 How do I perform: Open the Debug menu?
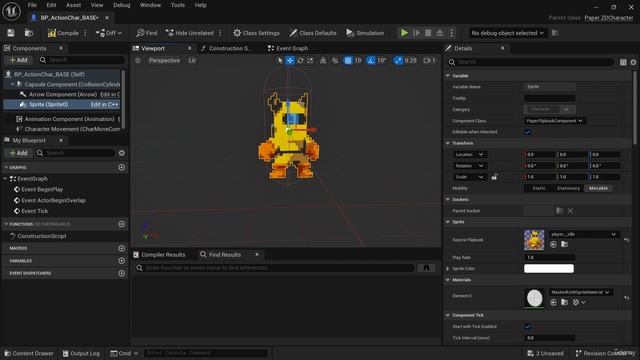[121, 5]
